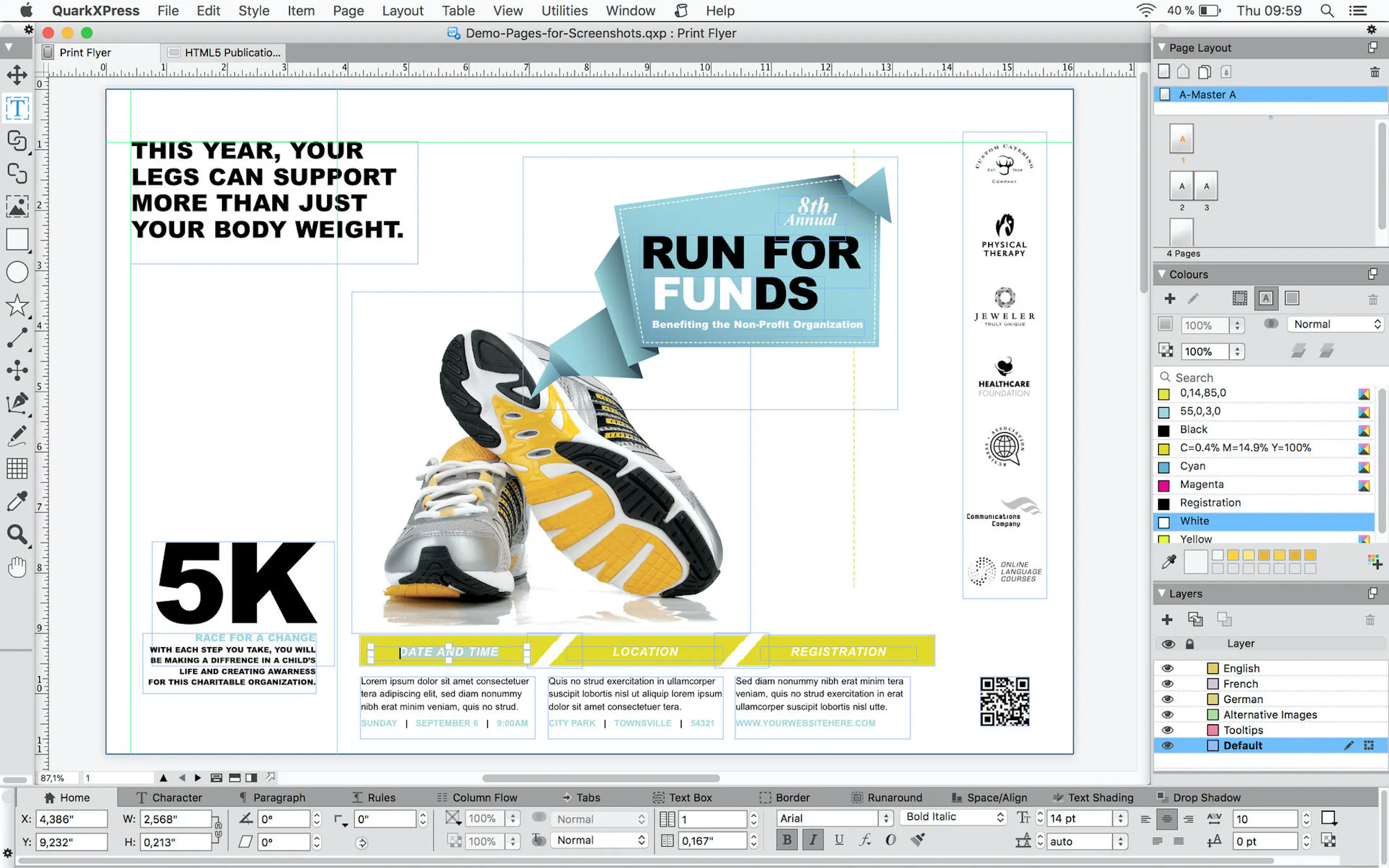Toggle Italic text style button
The width and height of the screenshot is (1389, 868).
813,841
